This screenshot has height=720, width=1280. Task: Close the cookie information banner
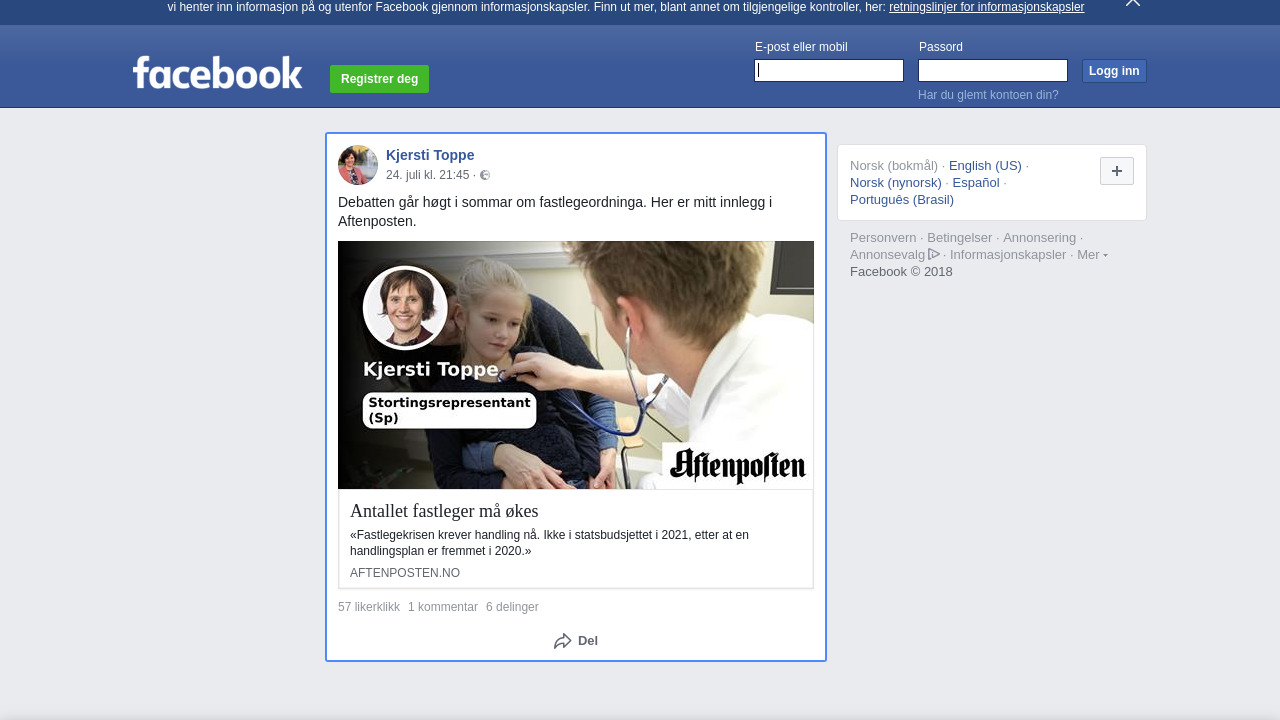point(1132,3)
